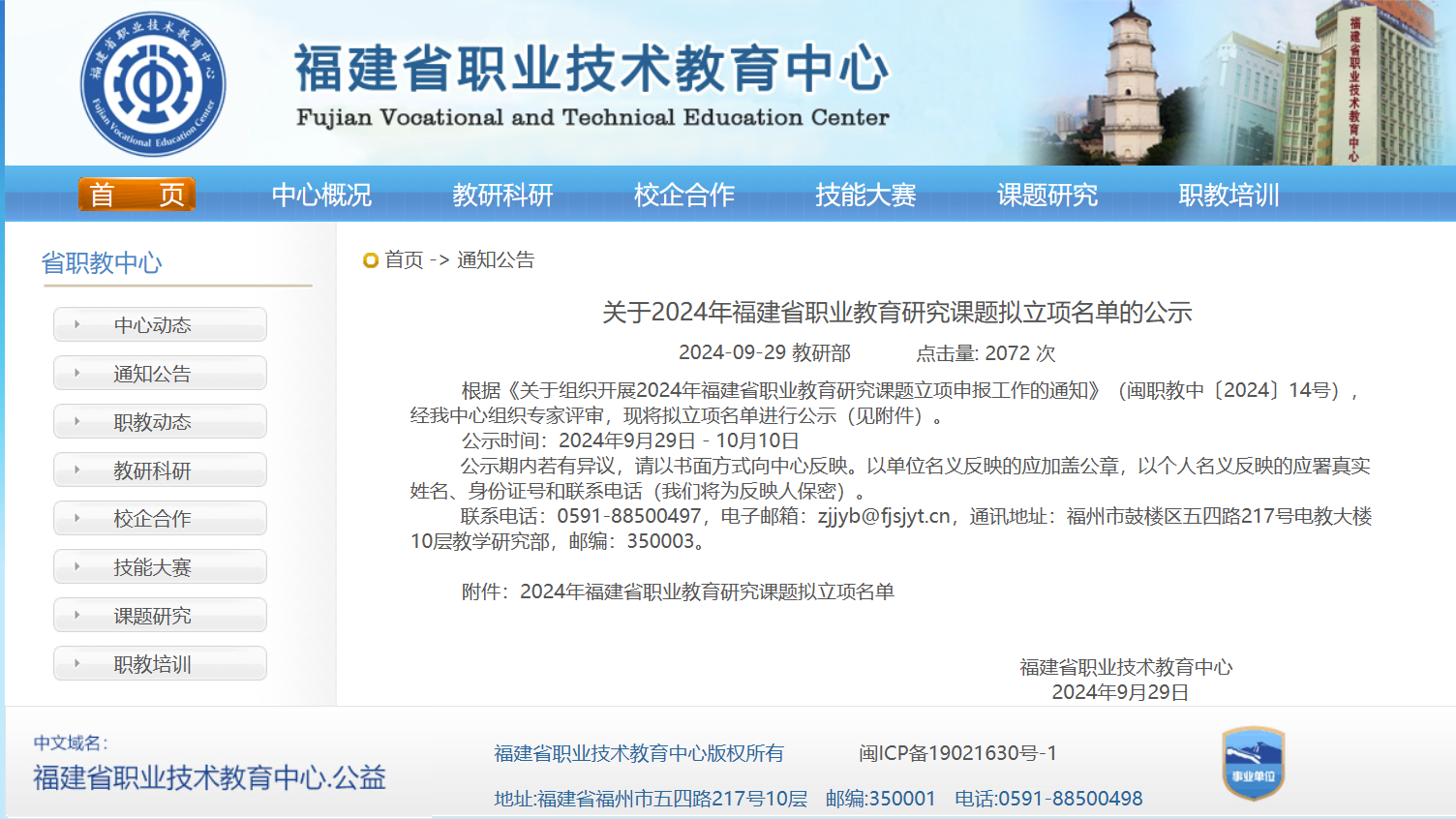
Task: Open 中心概况 in the top navigation
Action: 321,195
